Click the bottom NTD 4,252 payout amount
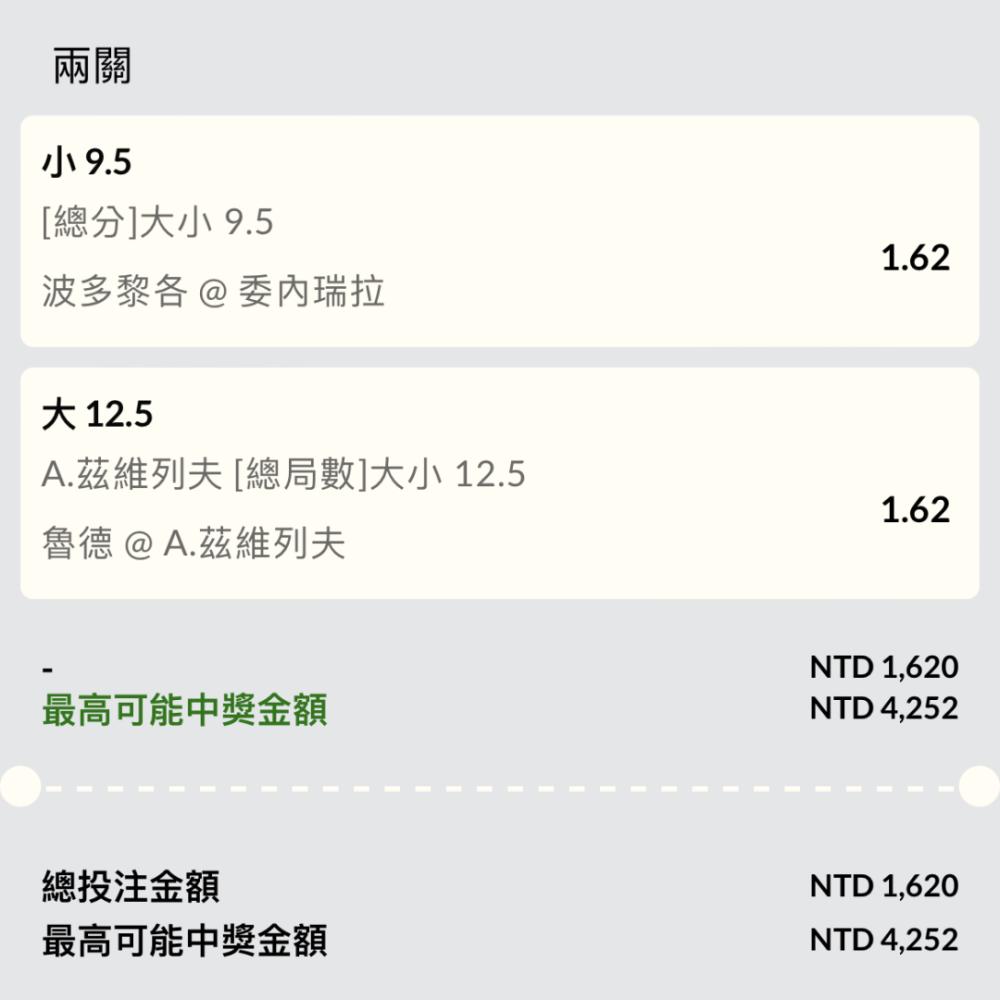 pyautogui.click(x=884, y=939)
